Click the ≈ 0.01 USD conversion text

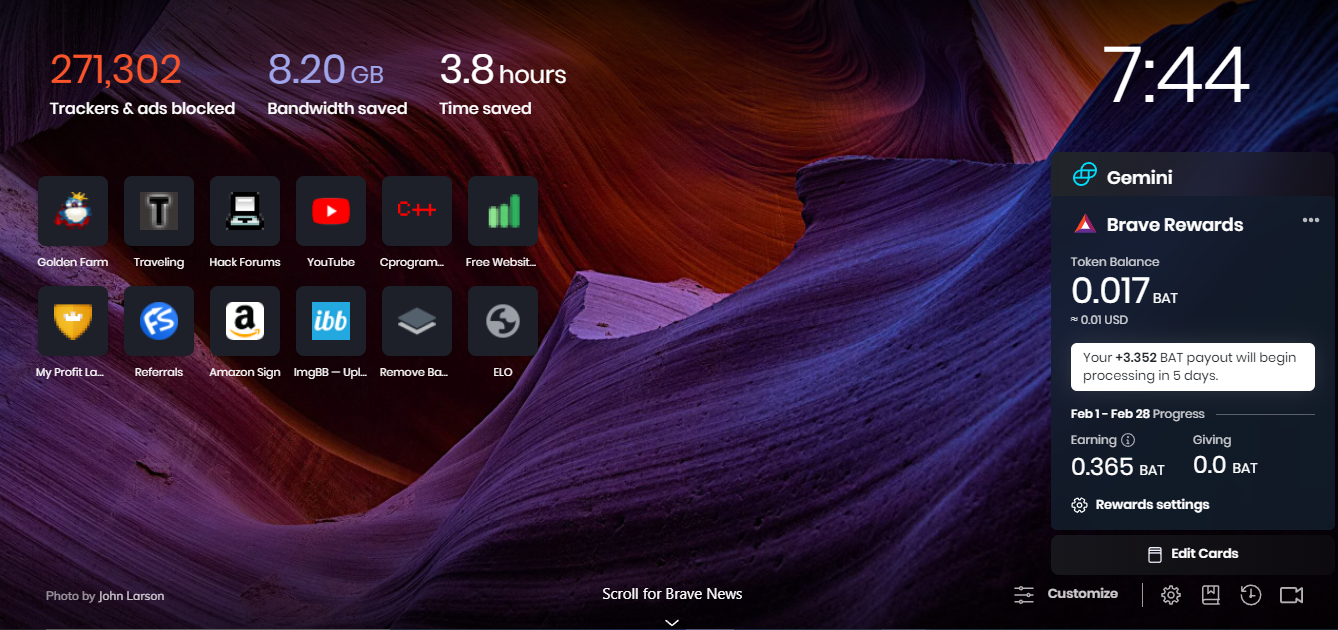(x=1100, y=320)
